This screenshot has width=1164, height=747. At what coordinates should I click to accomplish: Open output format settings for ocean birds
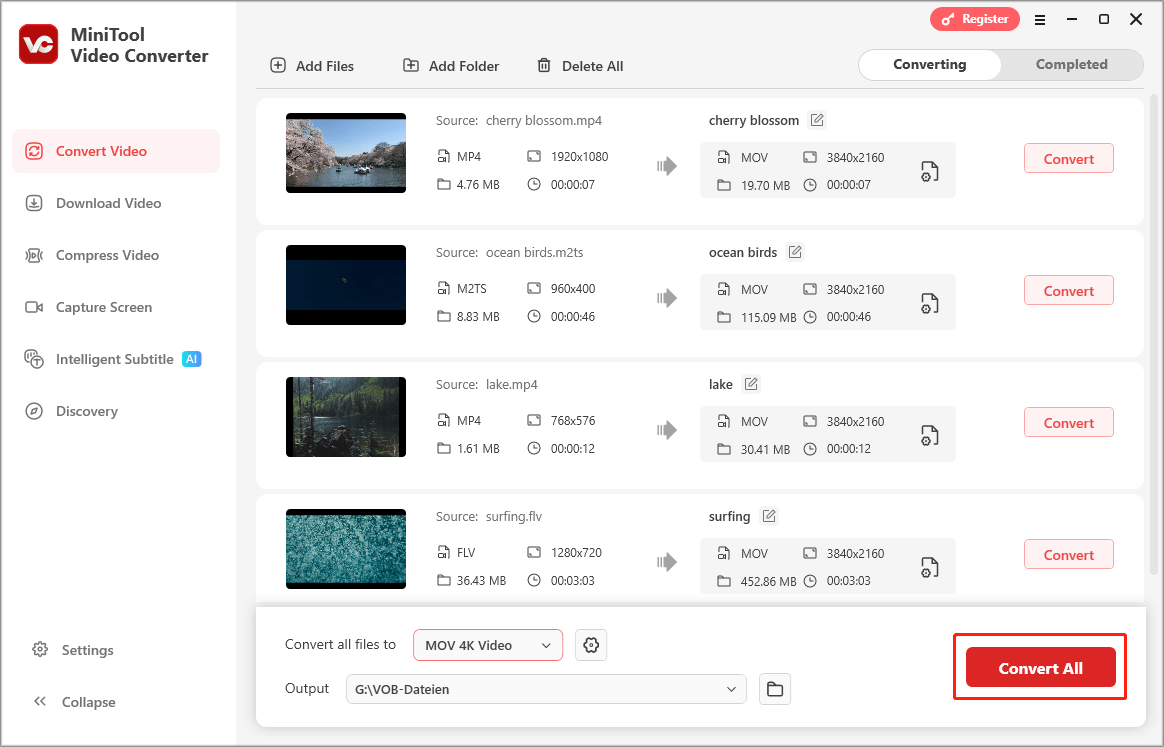929,303
